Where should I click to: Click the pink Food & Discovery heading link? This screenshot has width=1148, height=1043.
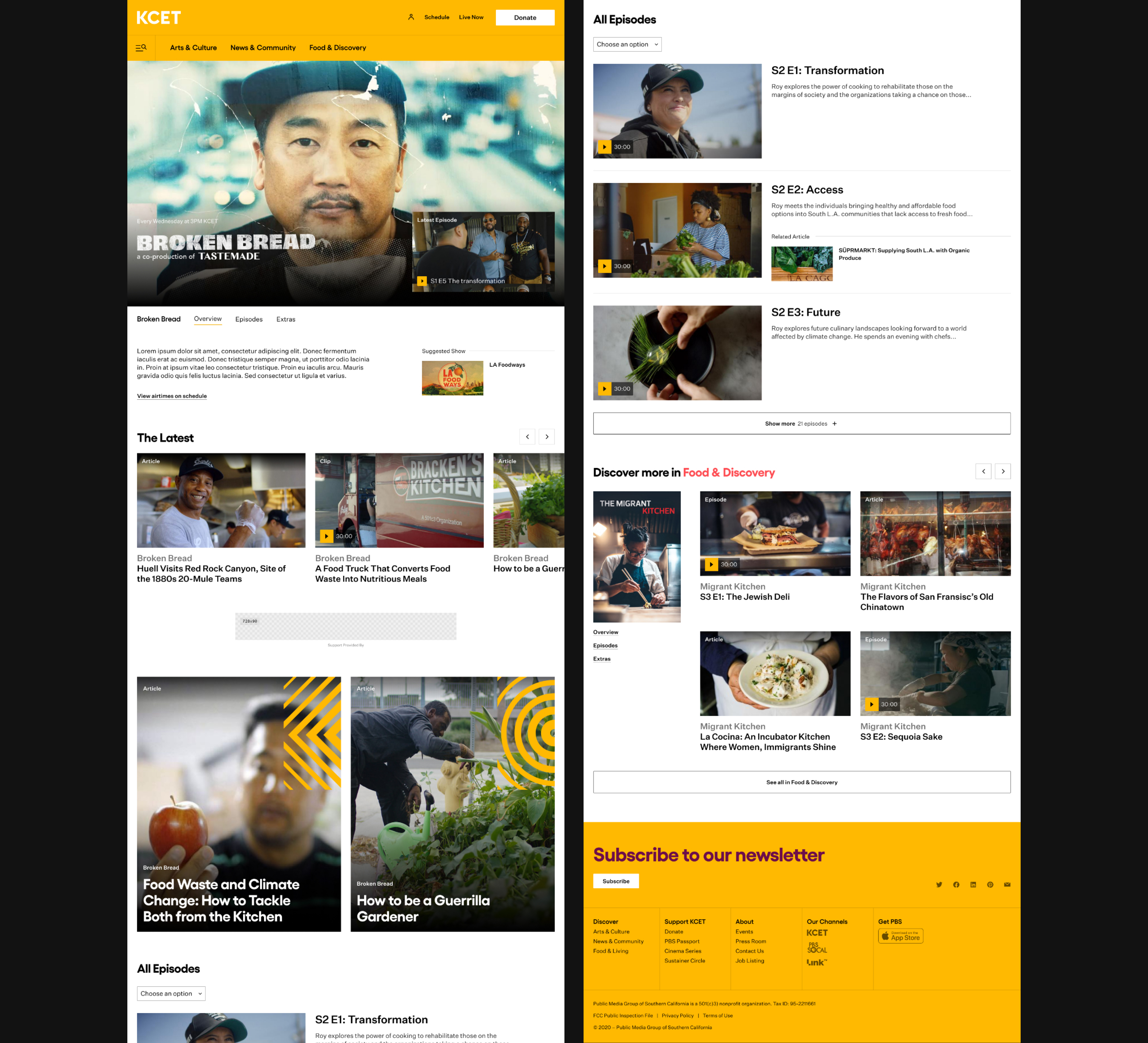coord(729,473)
